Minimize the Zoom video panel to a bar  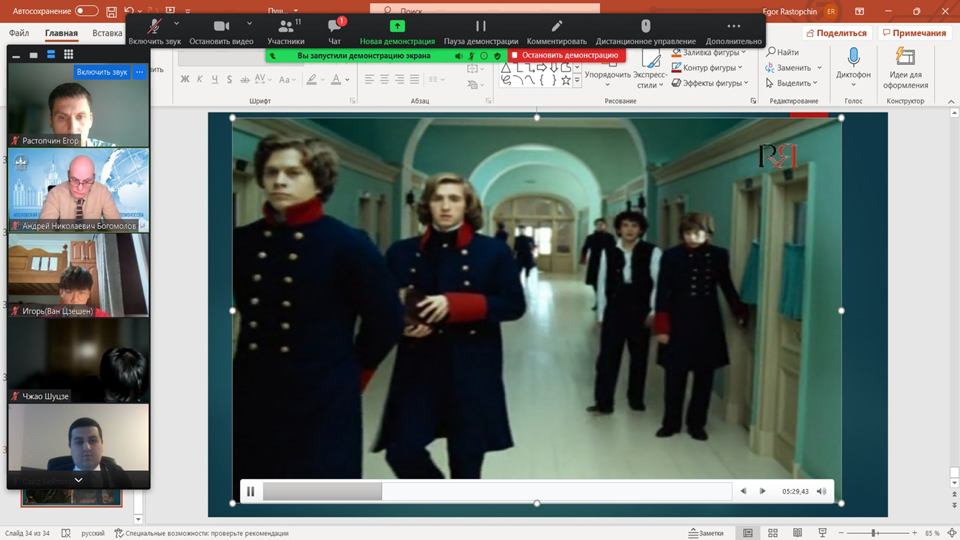pos(16,55)
